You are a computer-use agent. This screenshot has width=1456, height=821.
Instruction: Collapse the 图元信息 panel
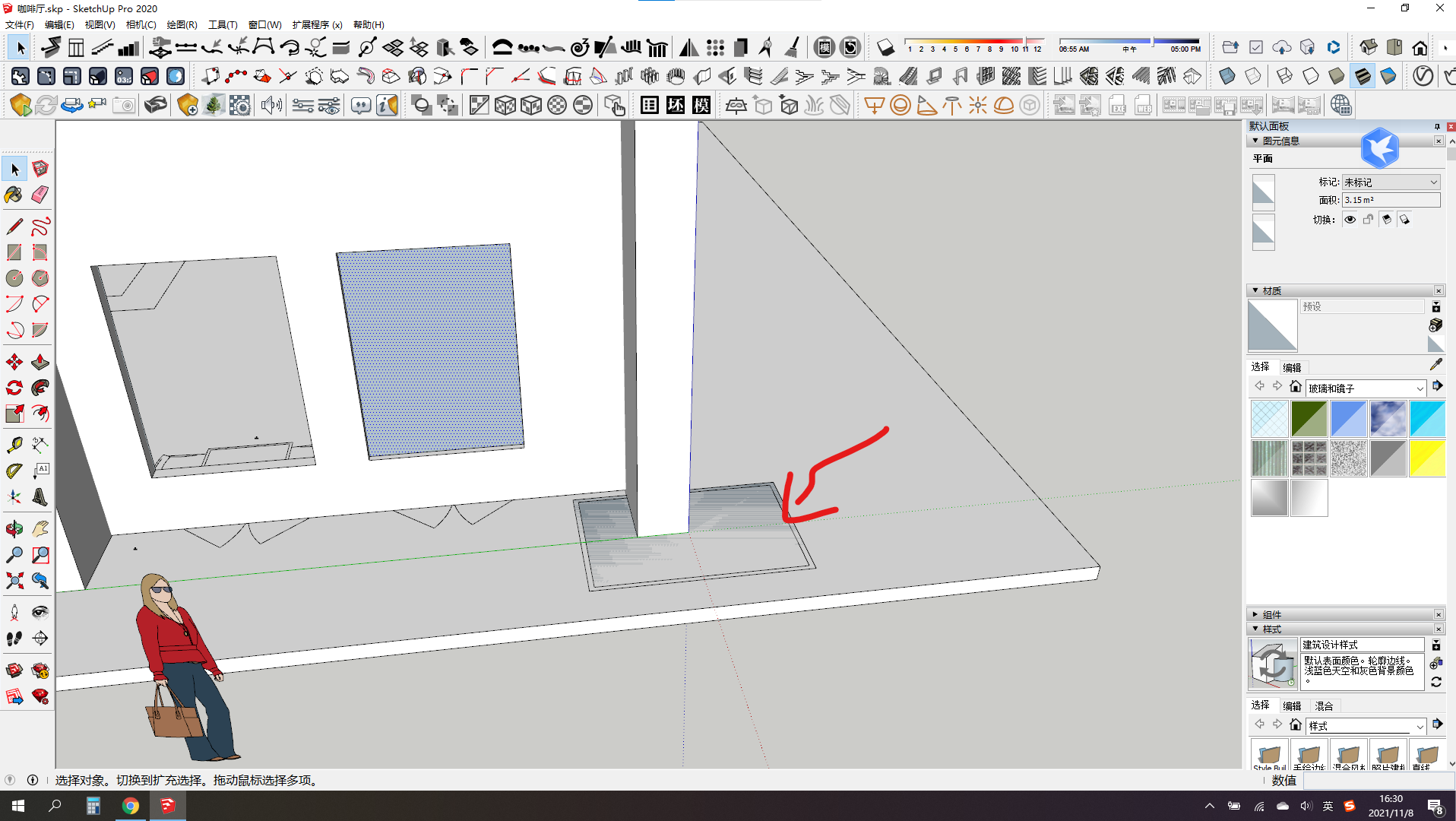pyautogui.click(x=1255, y=141)
